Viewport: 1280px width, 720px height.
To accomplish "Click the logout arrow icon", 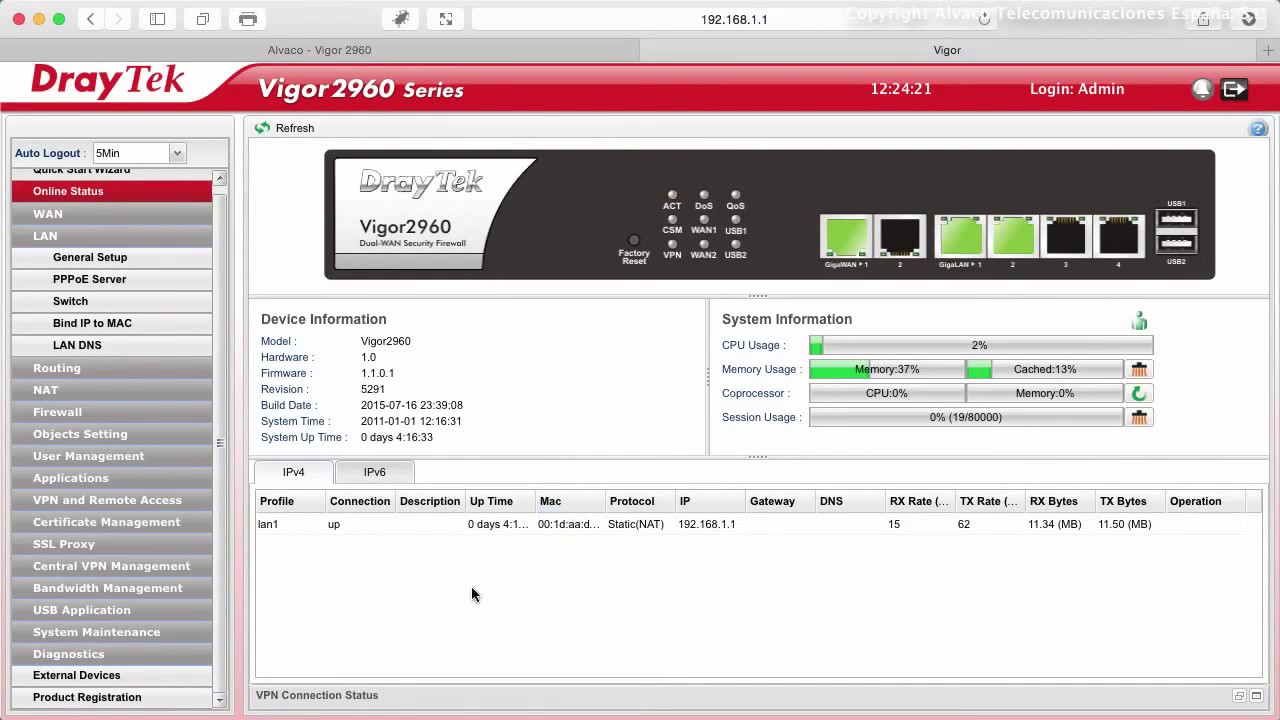I will click(1234, 89).
